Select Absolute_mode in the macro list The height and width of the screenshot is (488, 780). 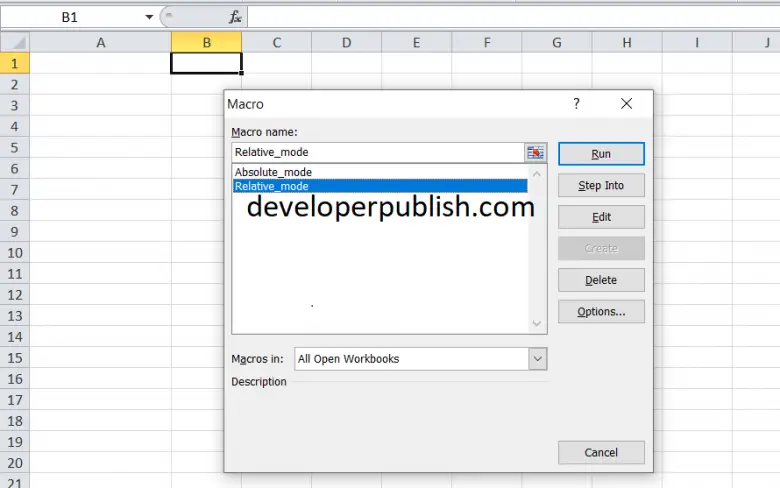click(273, 172)
